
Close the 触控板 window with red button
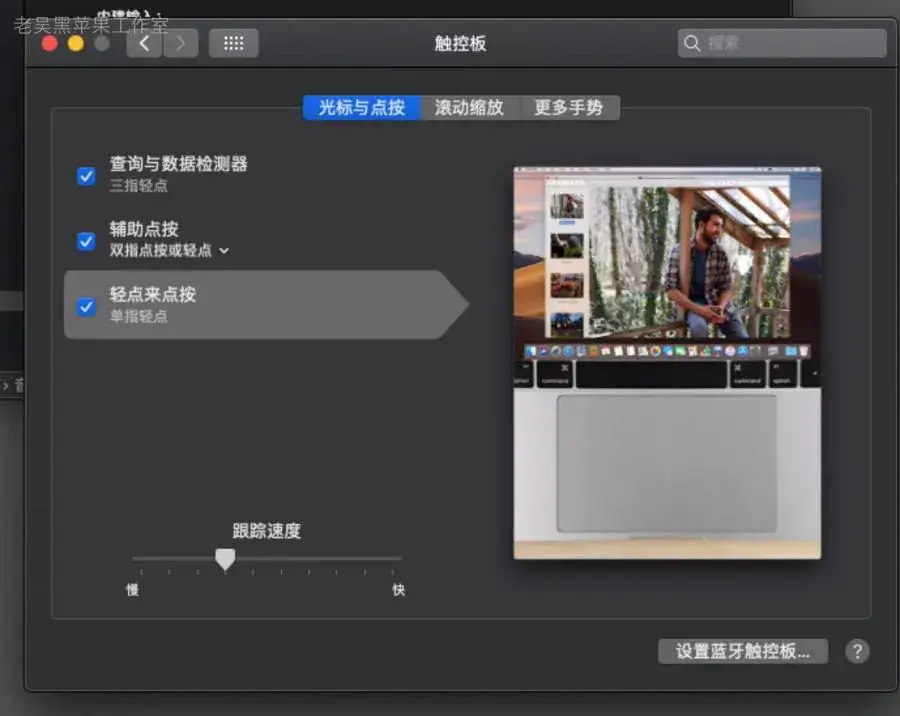[50, 44]
